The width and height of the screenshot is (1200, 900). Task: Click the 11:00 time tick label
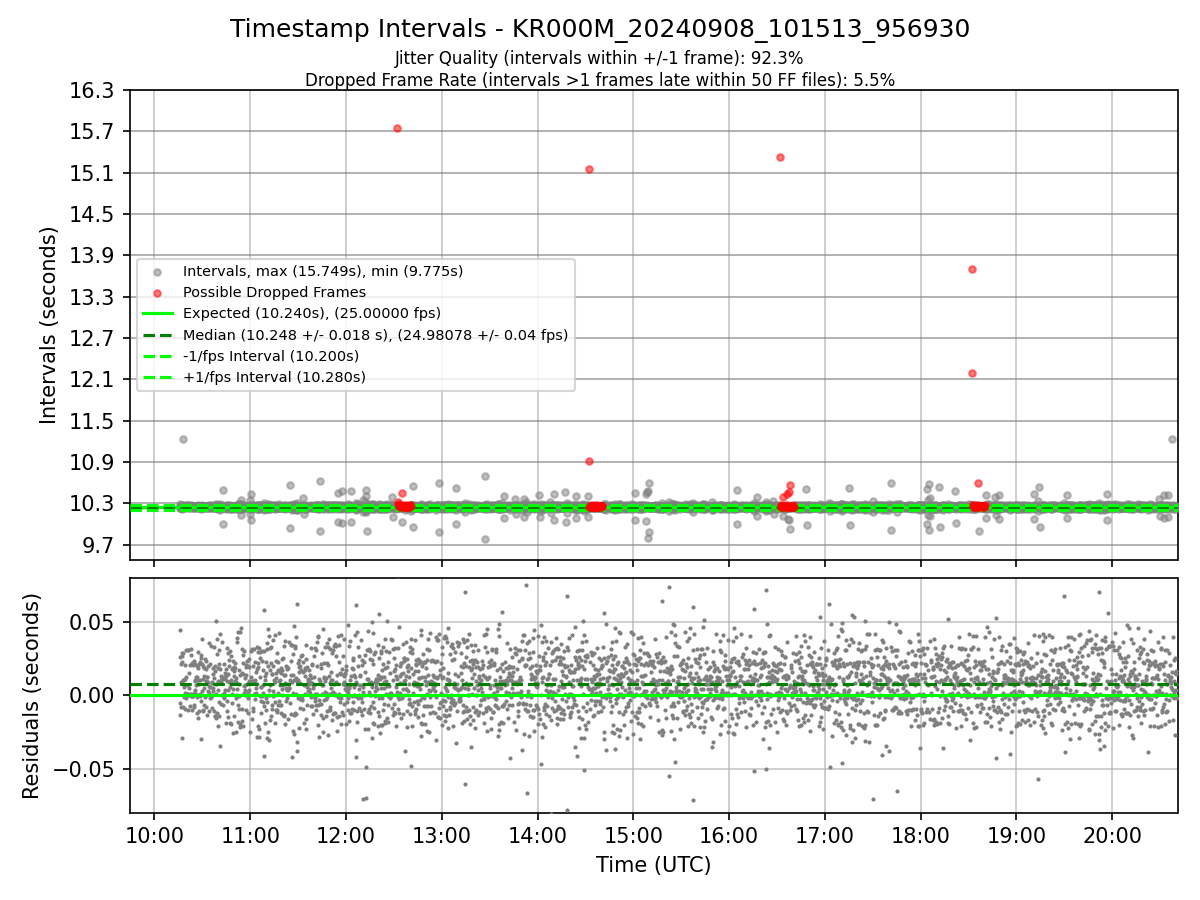tap(250, 836)
